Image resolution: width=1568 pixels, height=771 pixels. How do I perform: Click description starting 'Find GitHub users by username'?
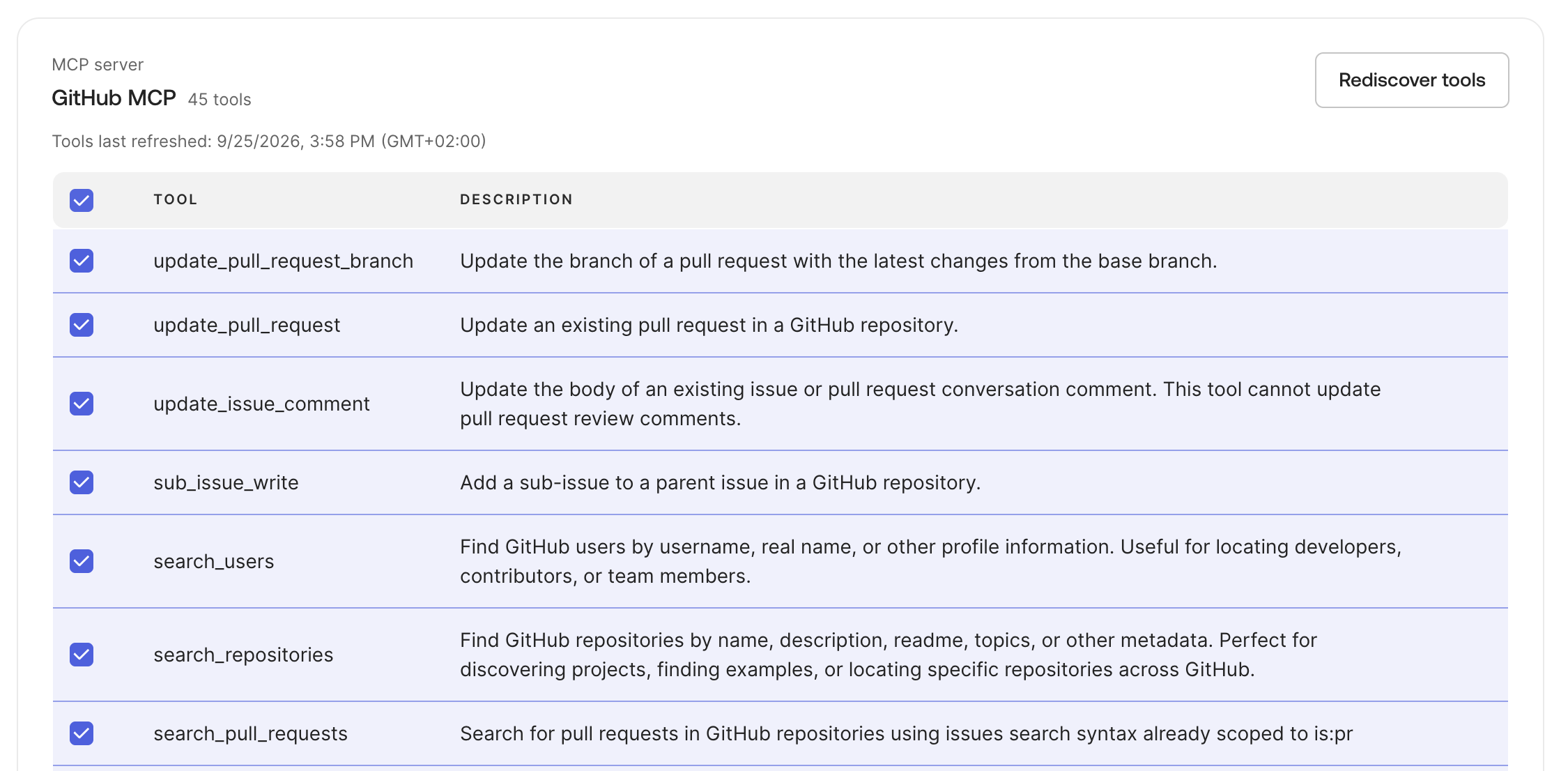pos(930,562)
